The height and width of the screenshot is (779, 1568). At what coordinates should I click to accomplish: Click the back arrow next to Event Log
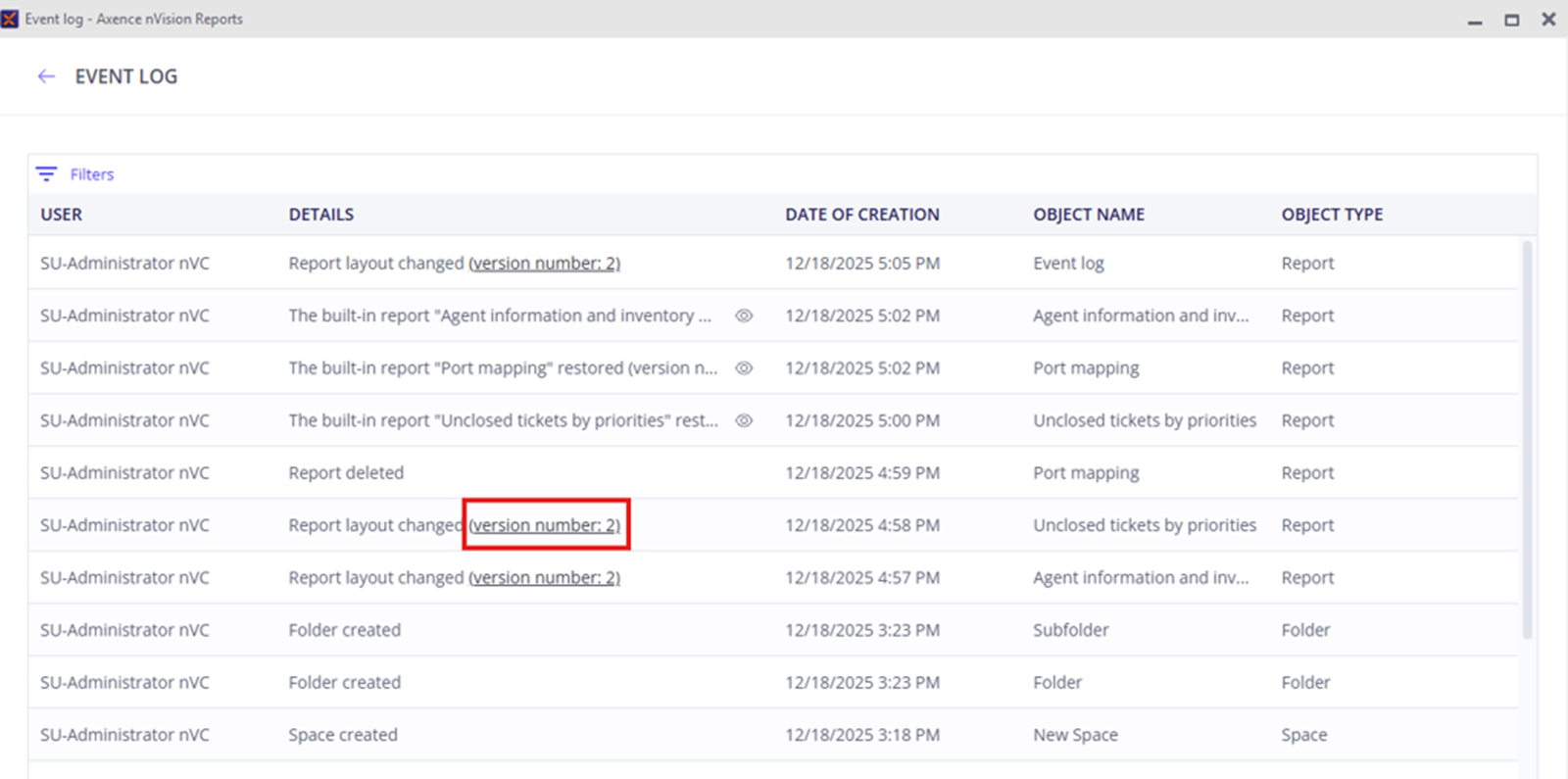[46, 76]
